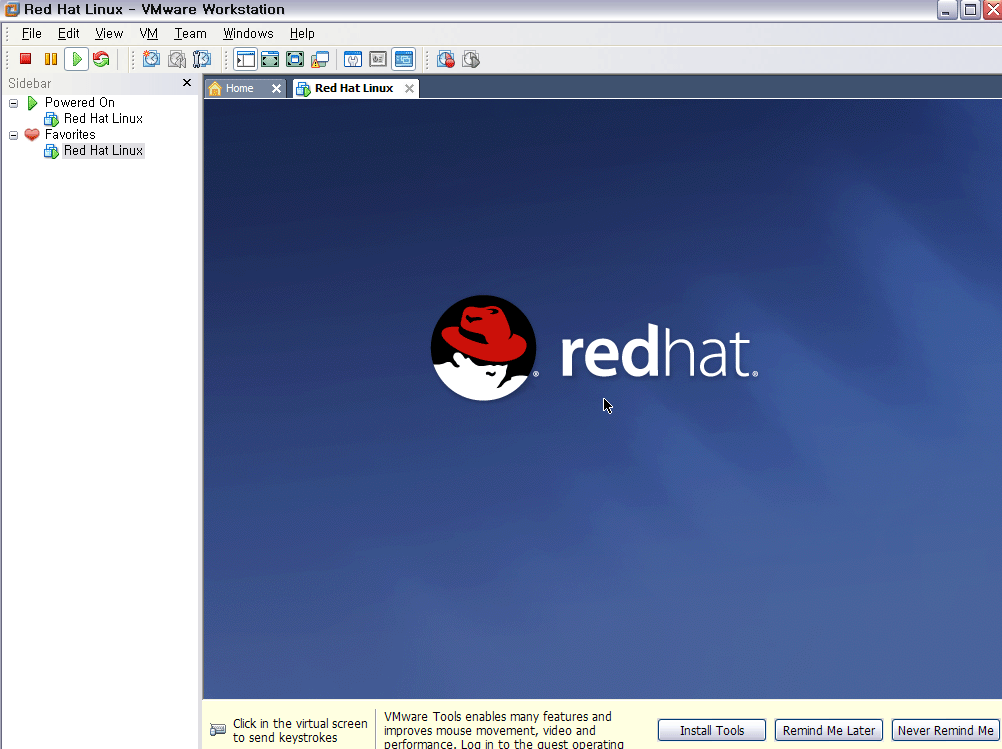
Task: Click the green Power On play button
Action: (x=77, y=59)
